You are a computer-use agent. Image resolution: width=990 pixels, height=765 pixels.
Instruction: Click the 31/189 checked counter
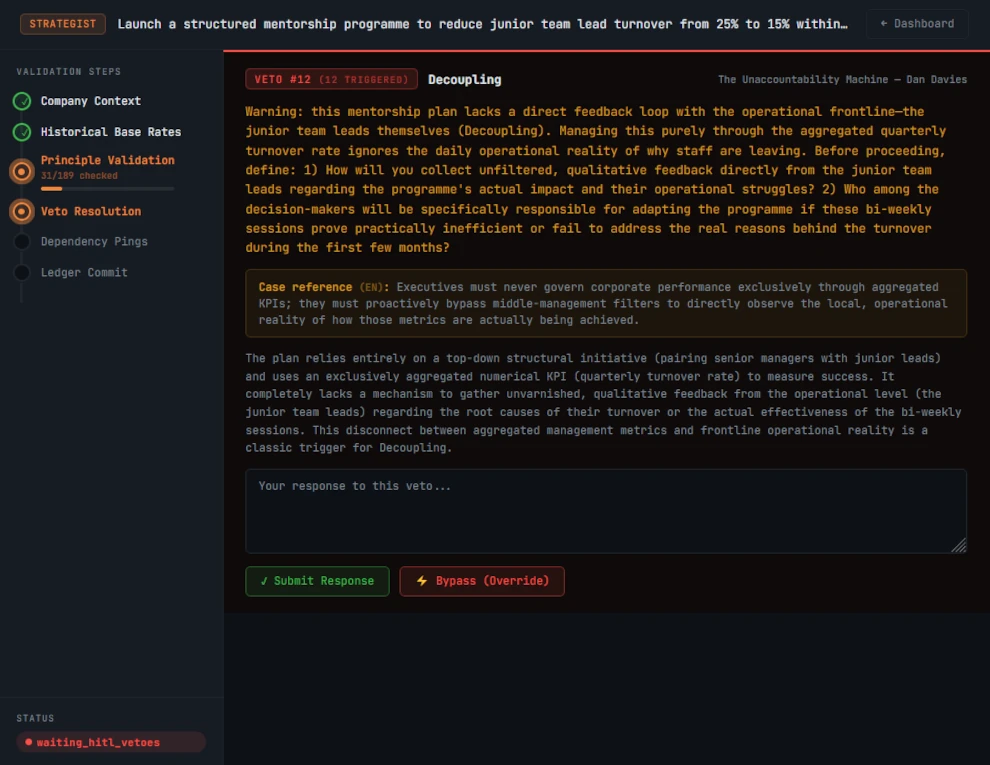[x=80, y=176]
